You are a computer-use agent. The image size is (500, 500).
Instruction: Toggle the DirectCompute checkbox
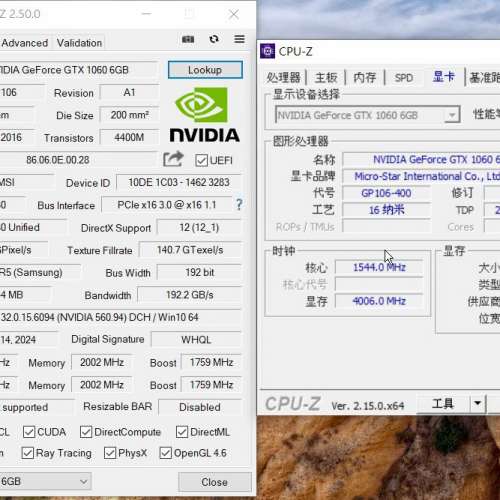[x=86, y=432]
